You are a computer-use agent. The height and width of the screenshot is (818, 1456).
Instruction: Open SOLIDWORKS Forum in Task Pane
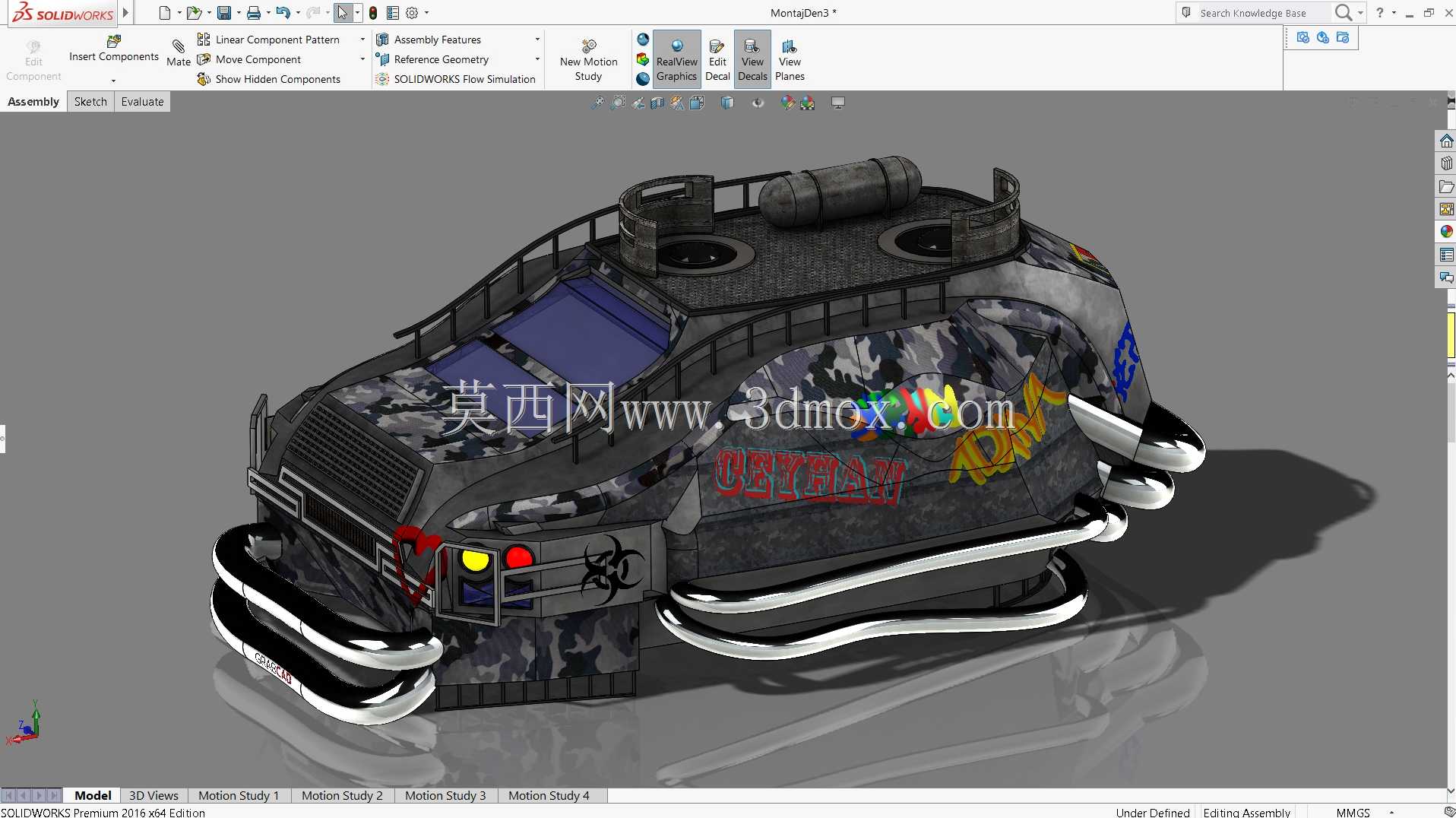click(1446, 277)
